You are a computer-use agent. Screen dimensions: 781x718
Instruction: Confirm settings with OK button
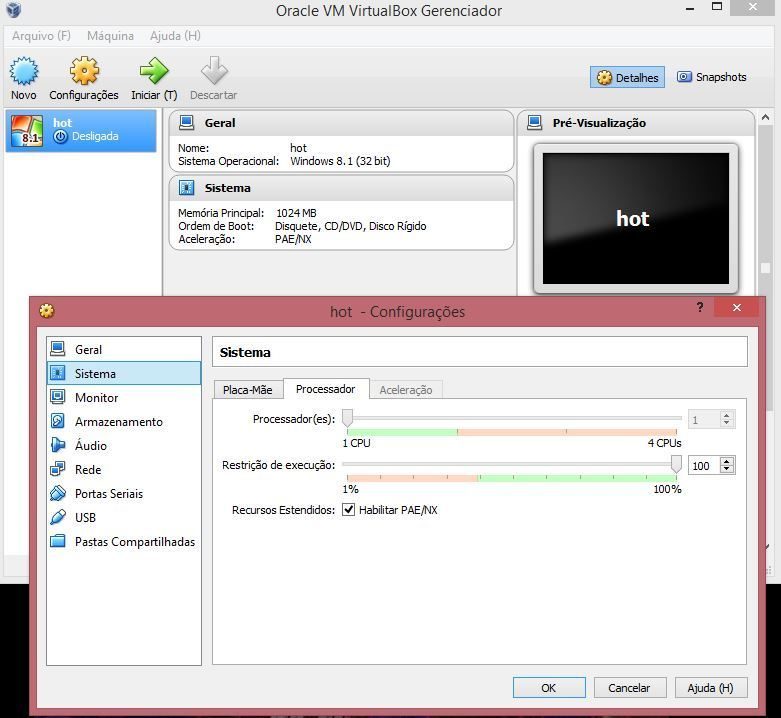(x=549, y=688)
